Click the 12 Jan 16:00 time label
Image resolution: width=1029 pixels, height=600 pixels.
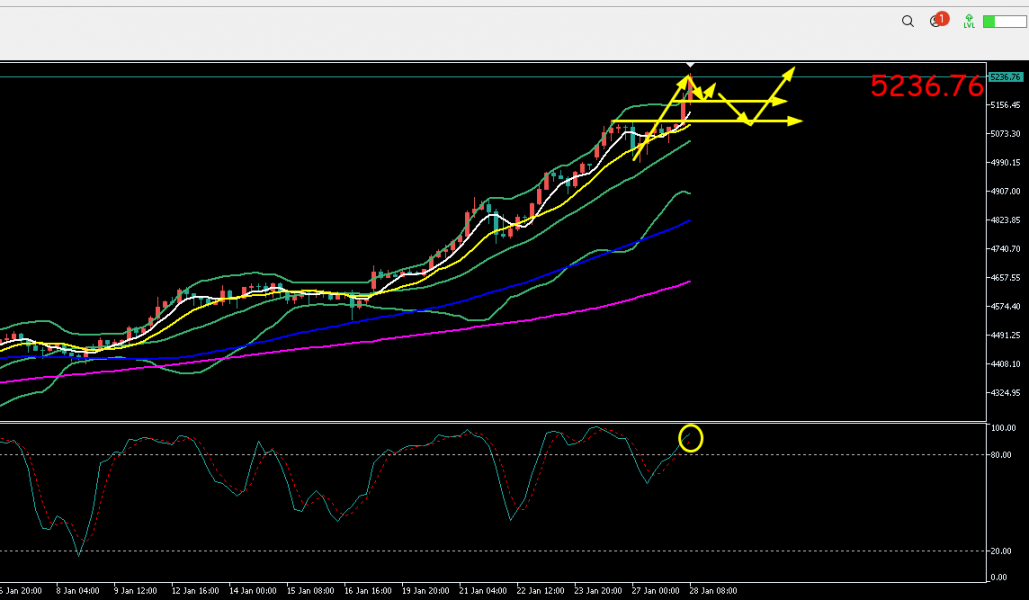[194, 590]
